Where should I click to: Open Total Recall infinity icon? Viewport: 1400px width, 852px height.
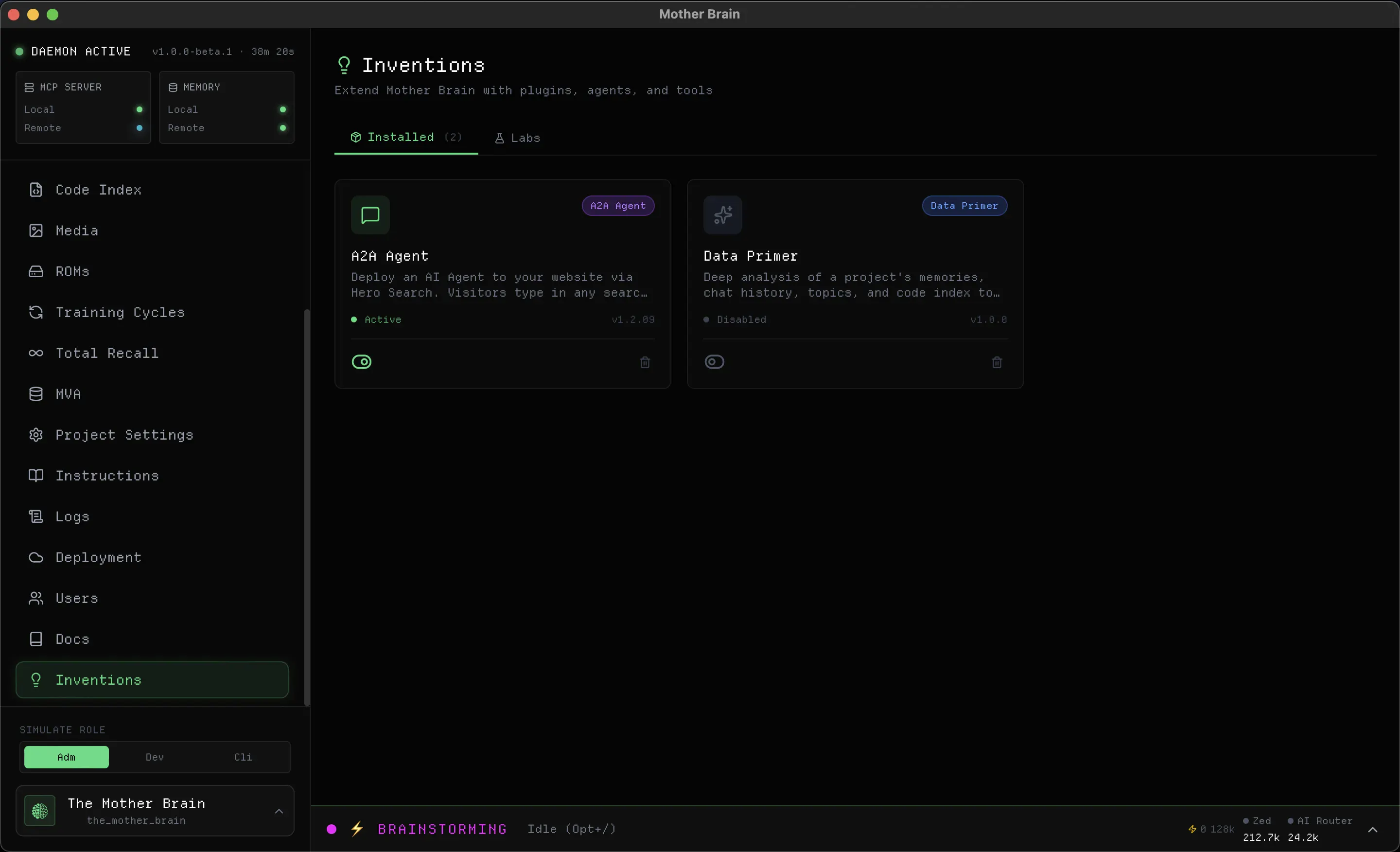tap(36, 354)
